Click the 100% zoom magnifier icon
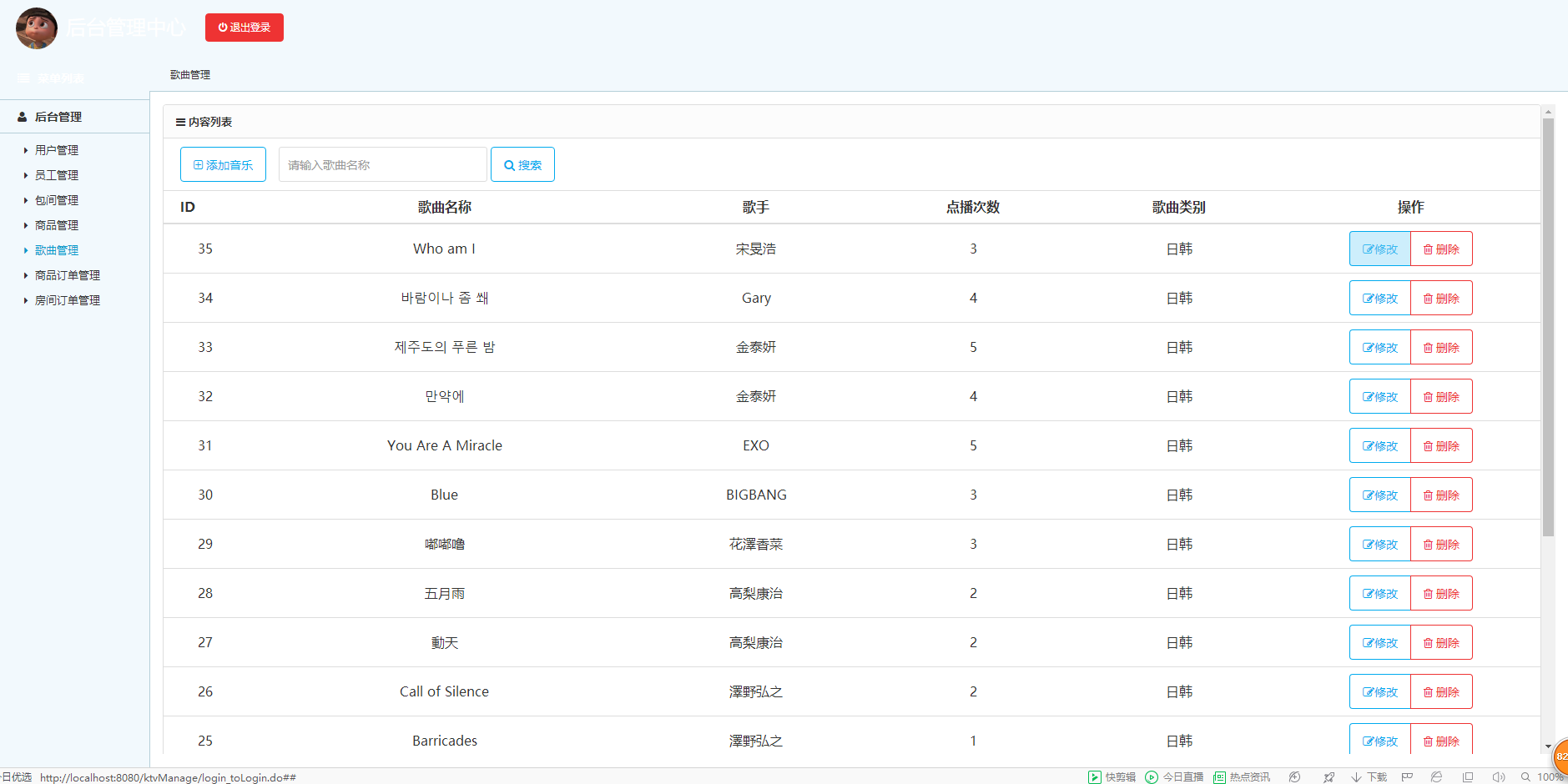Viewport: 1568px width, 784px height. tap(1525, 777)
